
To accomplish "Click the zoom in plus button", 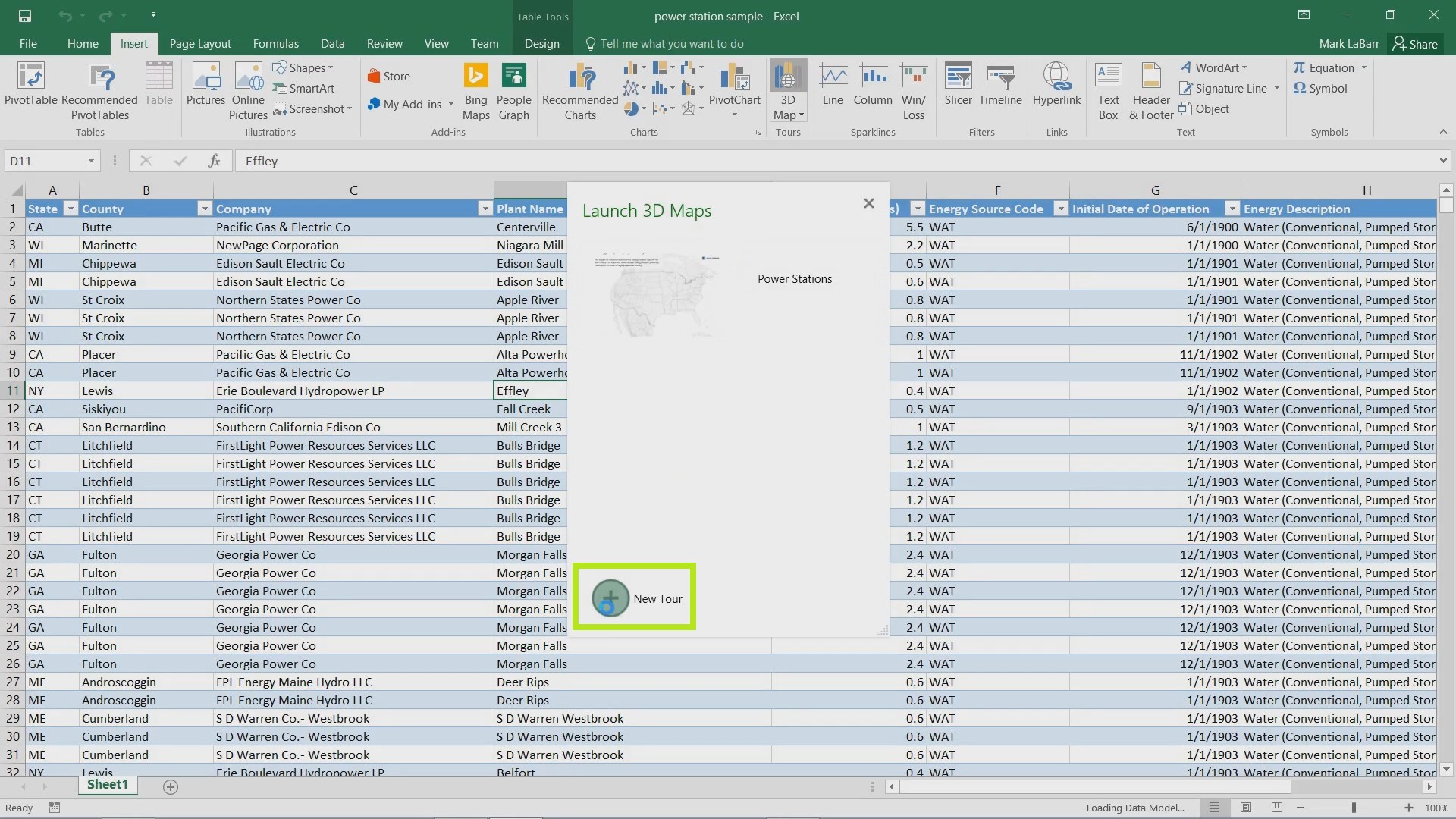I will pos(1409,808).
